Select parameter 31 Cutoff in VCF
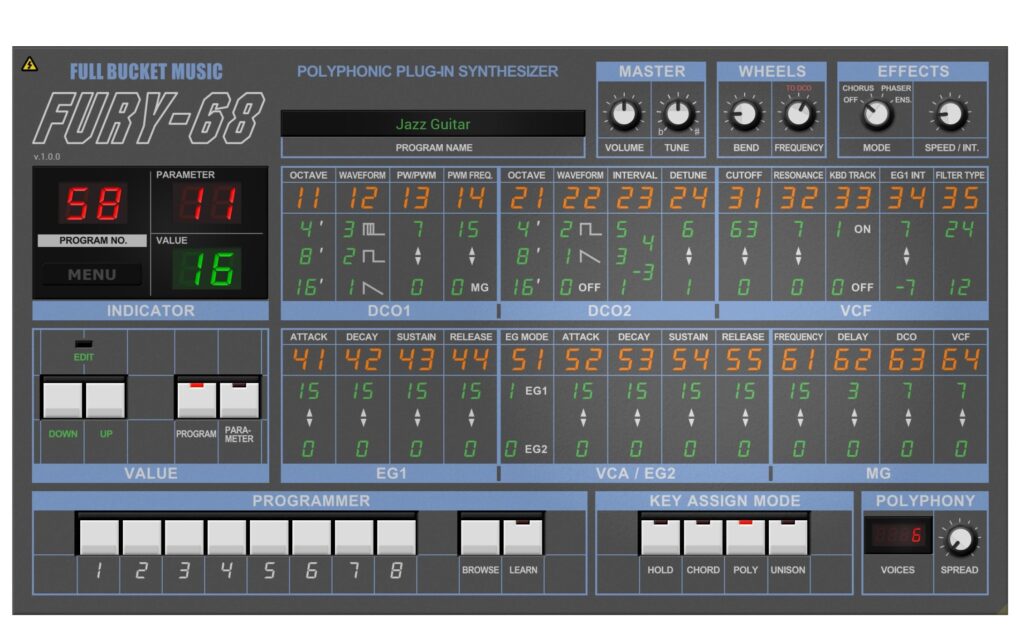The width and height of the screenshot is (1024, 626). [x=744, y=199]
